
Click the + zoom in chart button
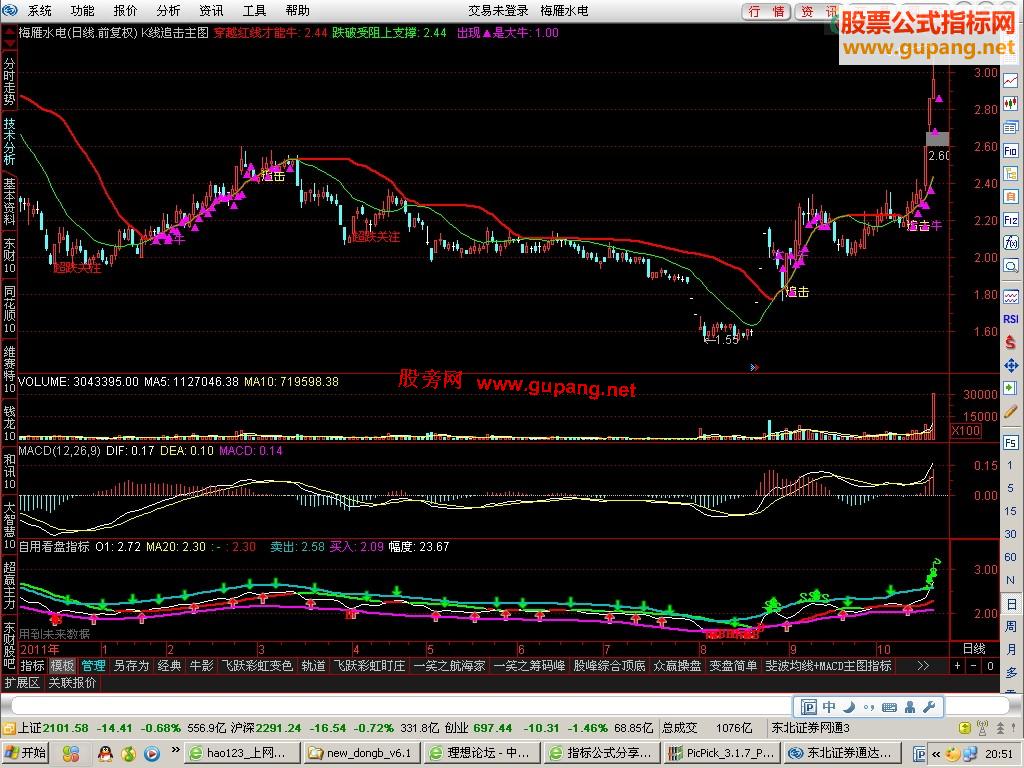click(957, 666)
